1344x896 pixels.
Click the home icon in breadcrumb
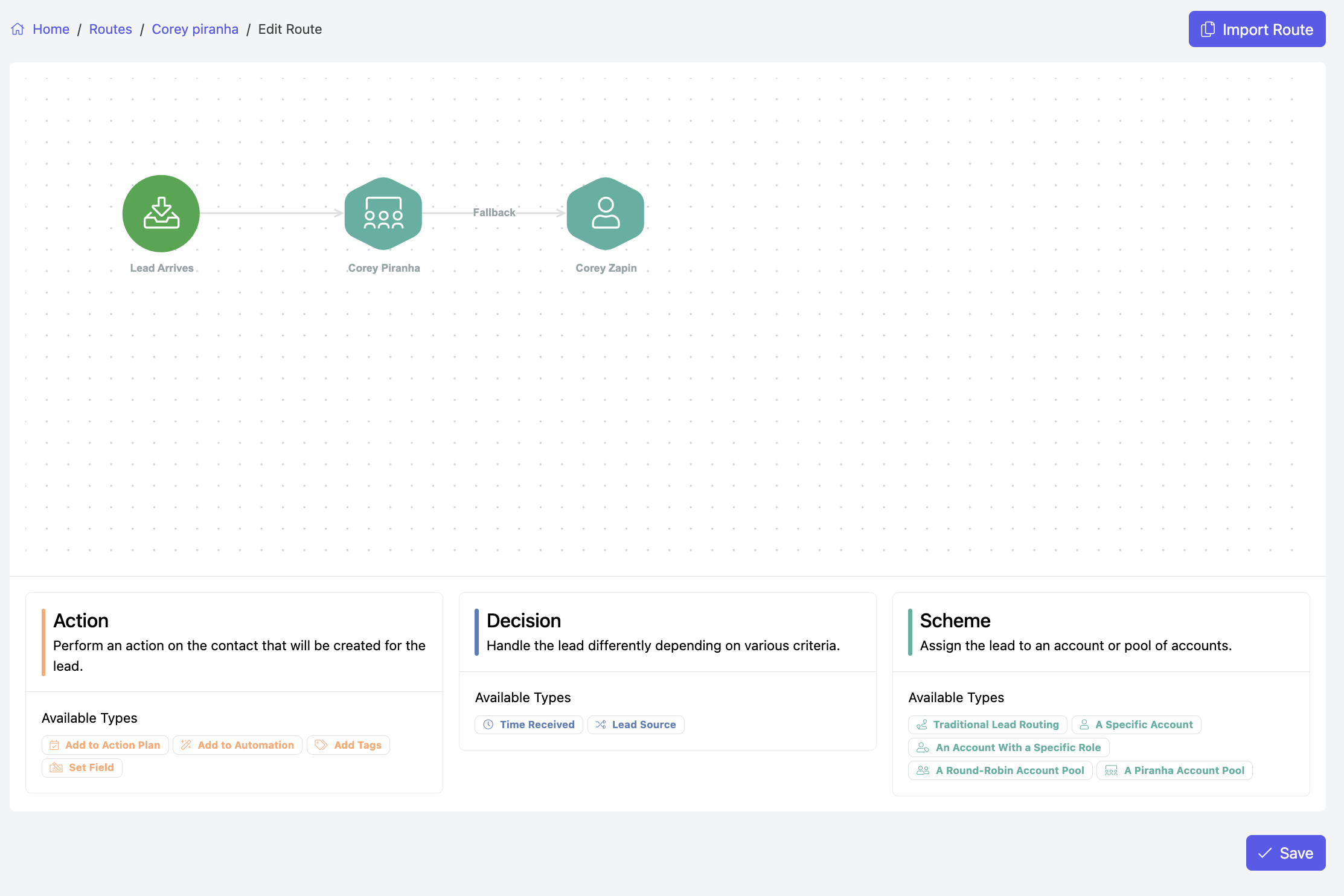18,29
